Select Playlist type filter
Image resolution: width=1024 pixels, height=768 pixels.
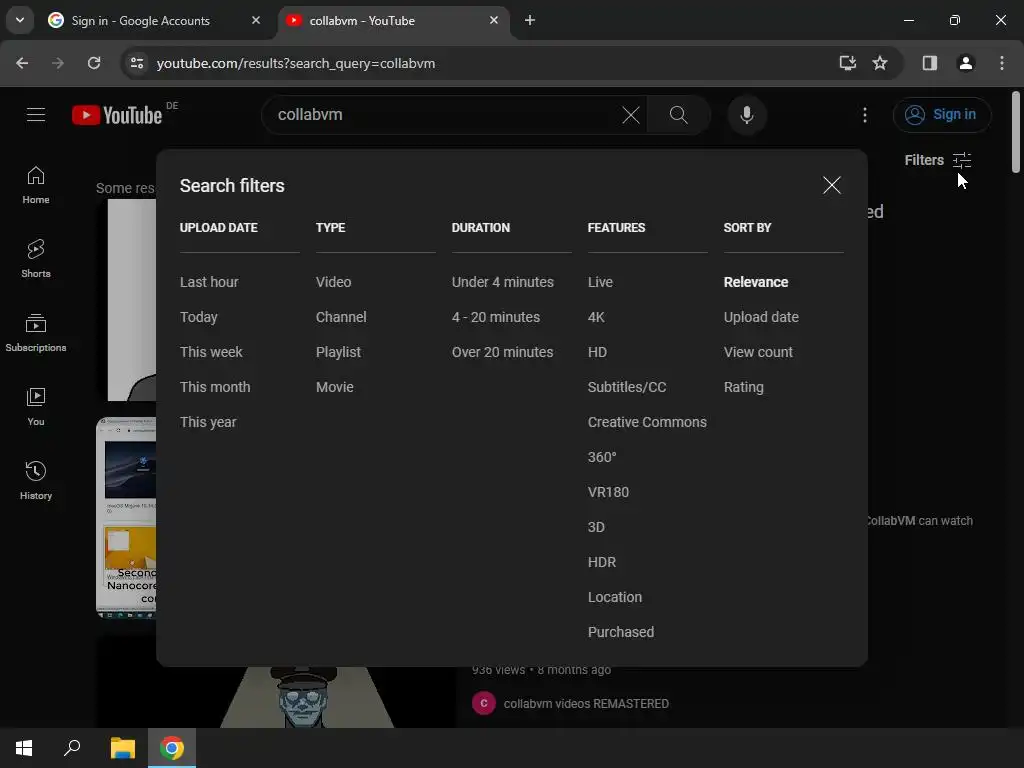pos(338,353)
